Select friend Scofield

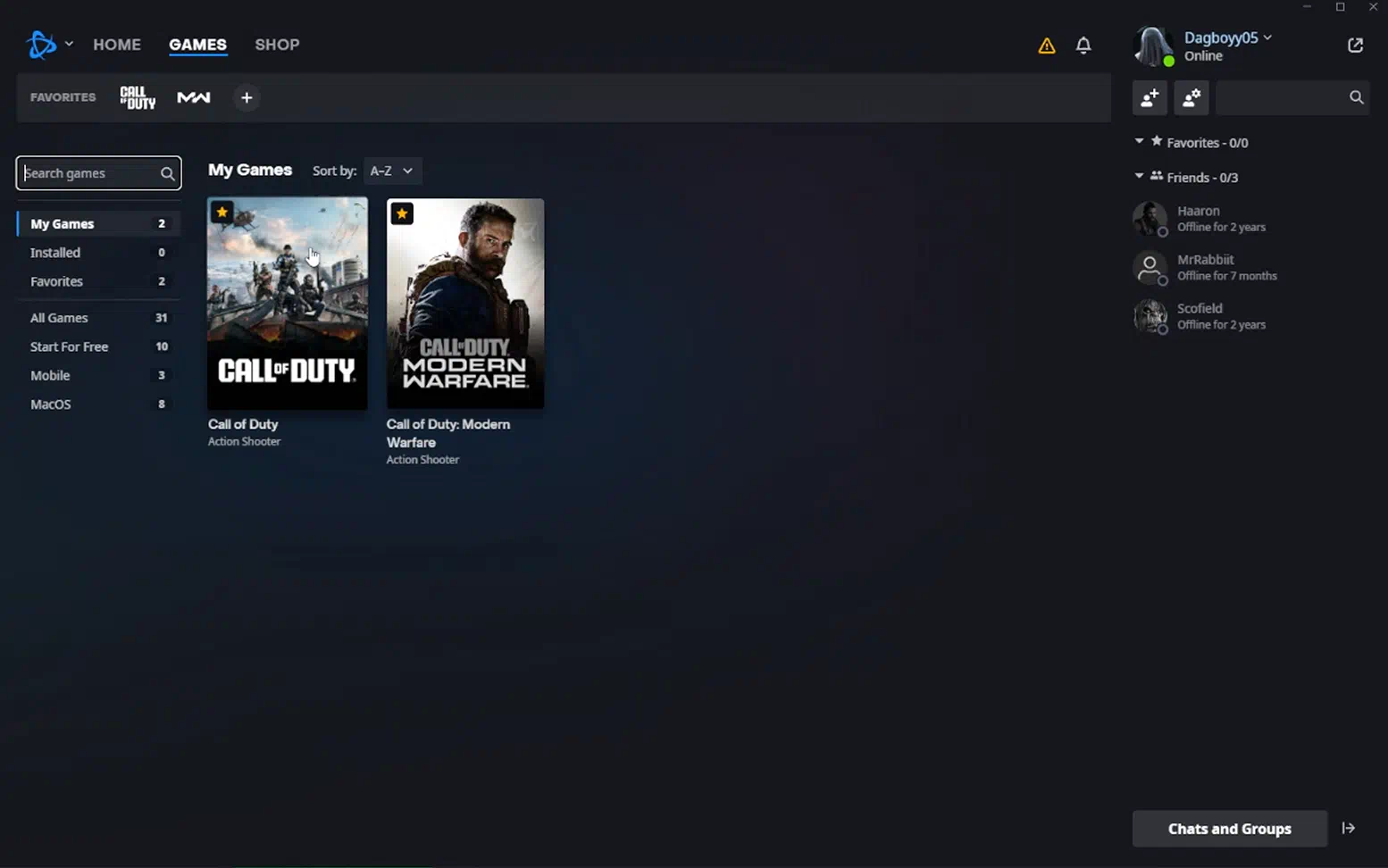(x=1250, y=316)
